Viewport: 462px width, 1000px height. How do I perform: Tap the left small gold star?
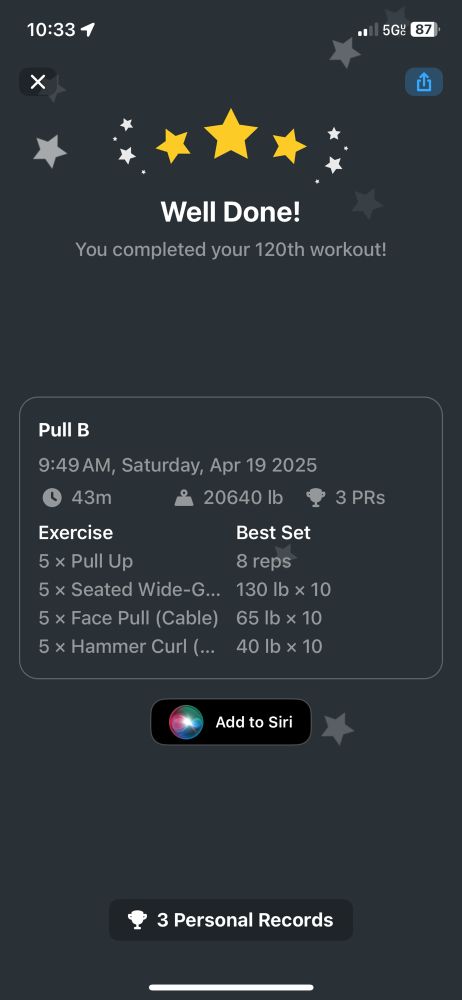click(173, 146)
